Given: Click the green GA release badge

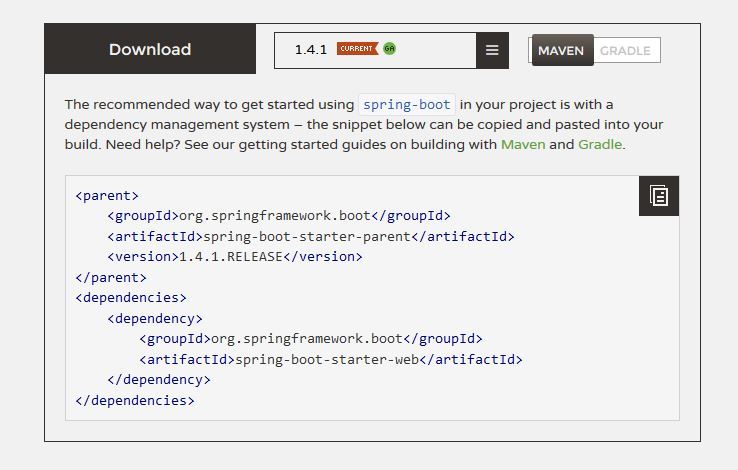Looking at the screenshot, I should (389, 49).
